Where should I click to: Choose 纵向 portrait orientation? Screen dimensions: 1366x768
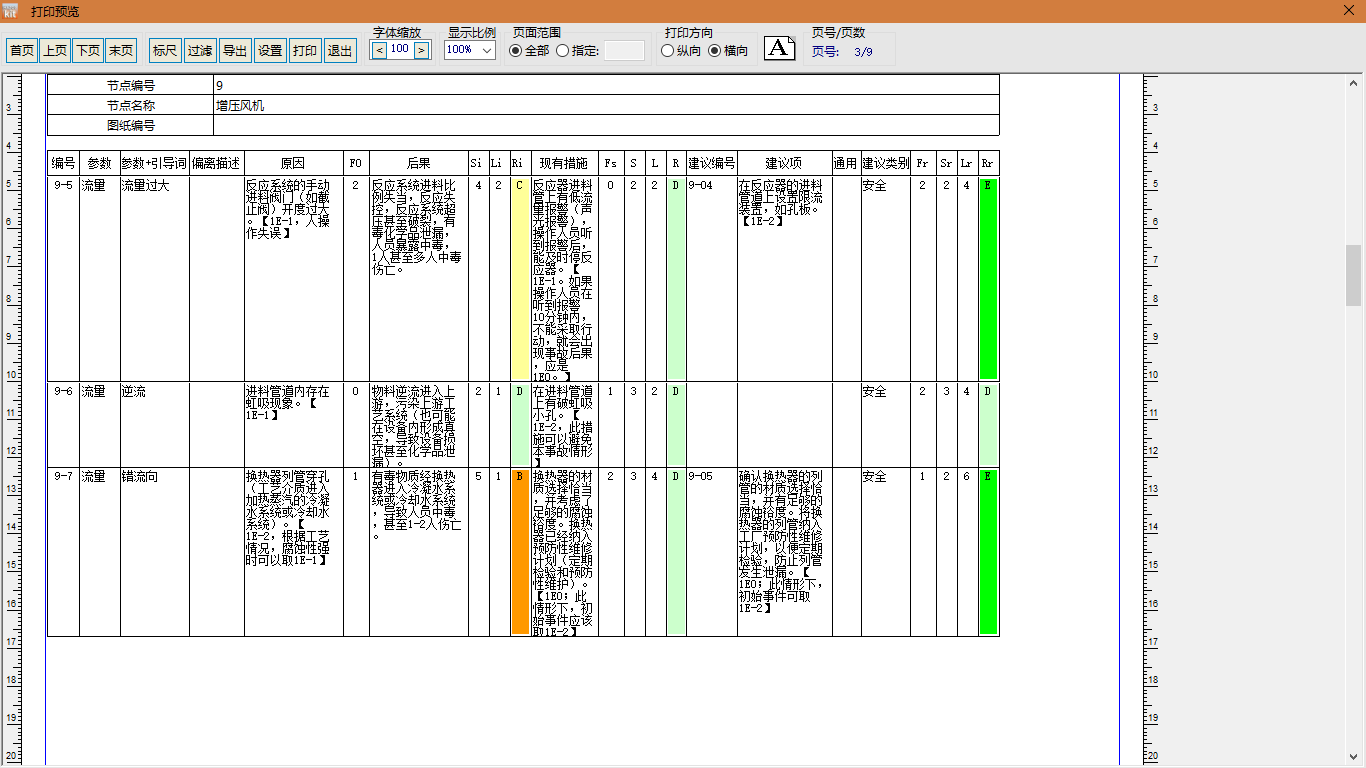tap(682, 51)
